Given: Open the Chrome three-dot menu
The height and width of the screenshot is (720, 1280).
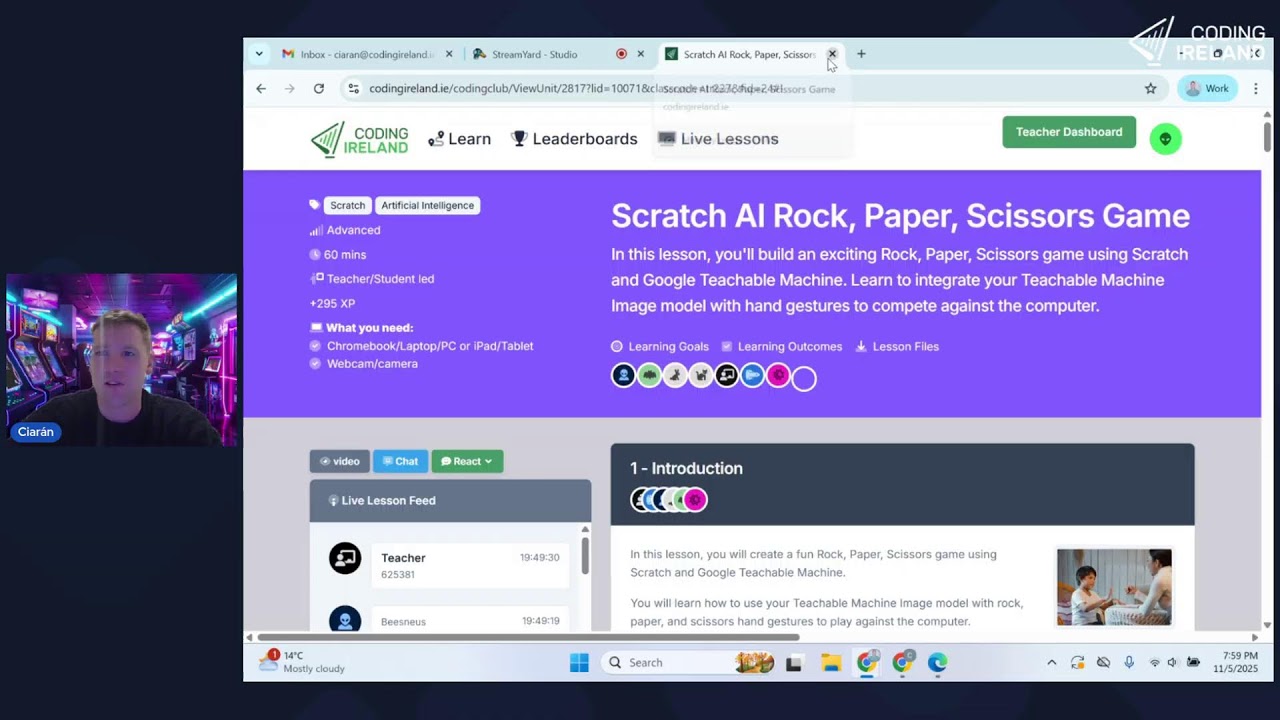Looking at the screenshot, I should point(1256,88).
